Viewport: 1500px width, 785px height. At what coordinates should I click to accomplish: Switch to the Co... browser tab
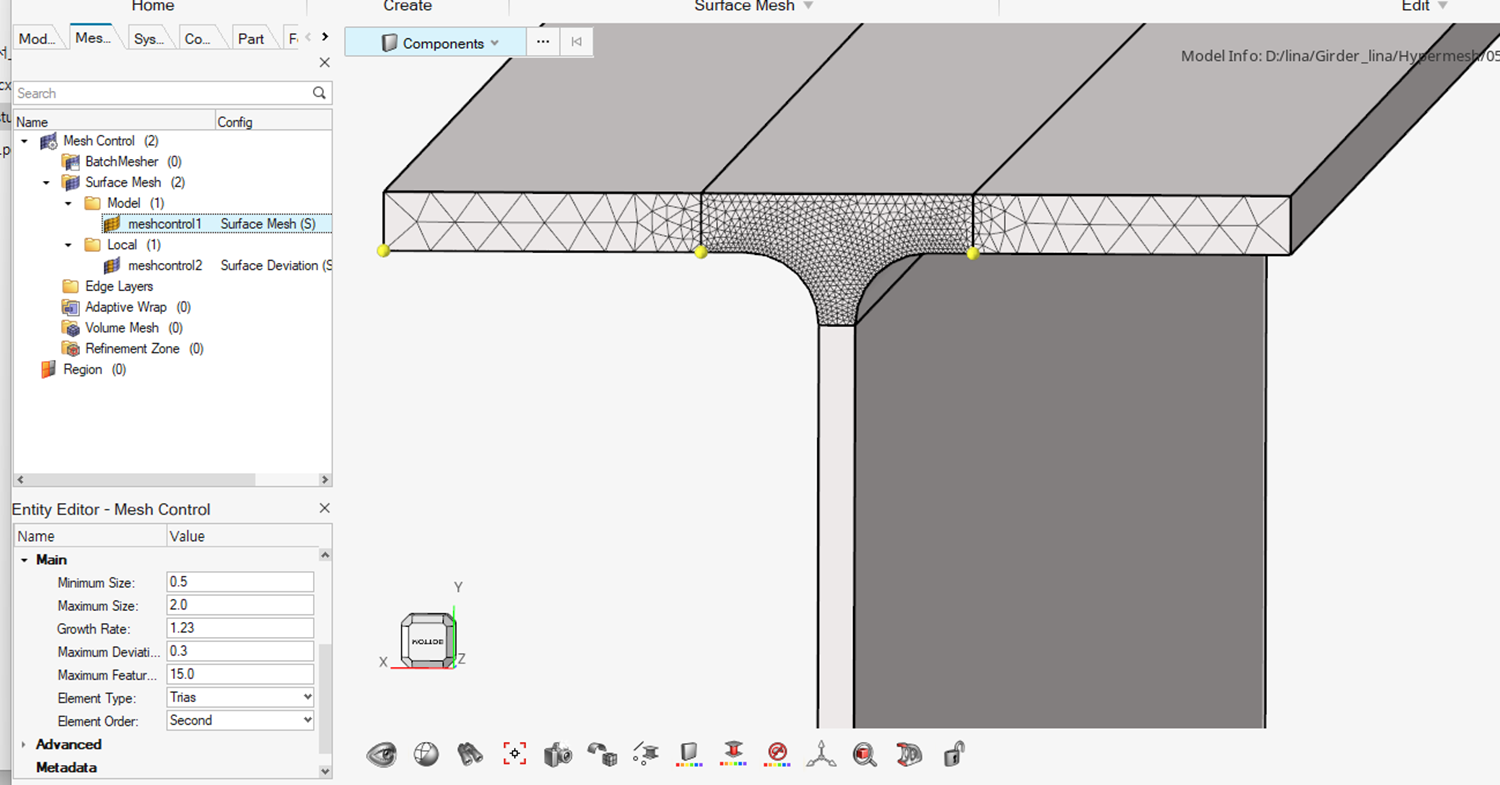[198, 39]
